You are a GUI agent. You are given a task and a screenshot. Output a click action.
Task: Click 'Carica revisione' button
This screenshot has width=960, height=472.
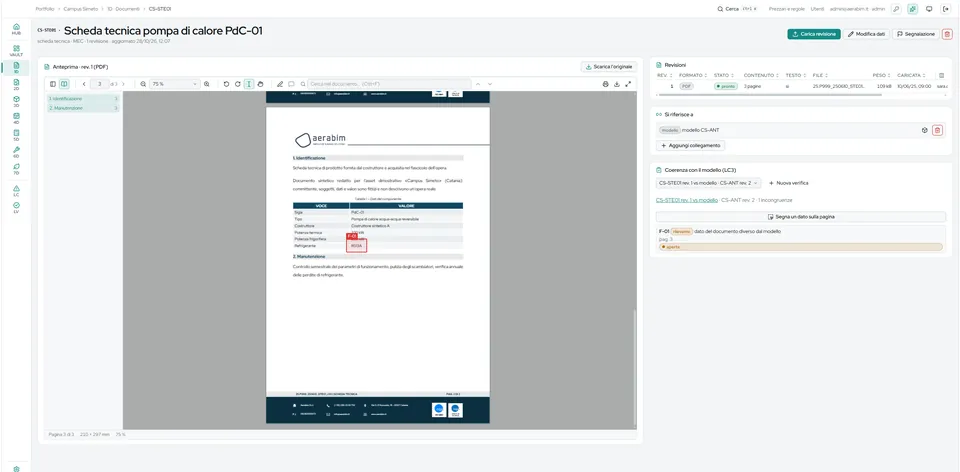tap(814, 34)
